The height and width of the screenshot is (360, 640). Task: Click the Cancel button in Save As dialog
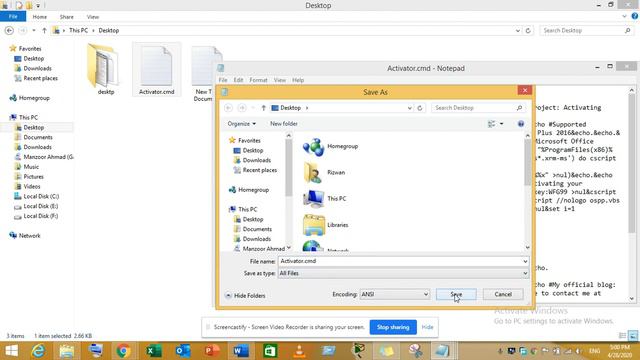tap(503, 294)
